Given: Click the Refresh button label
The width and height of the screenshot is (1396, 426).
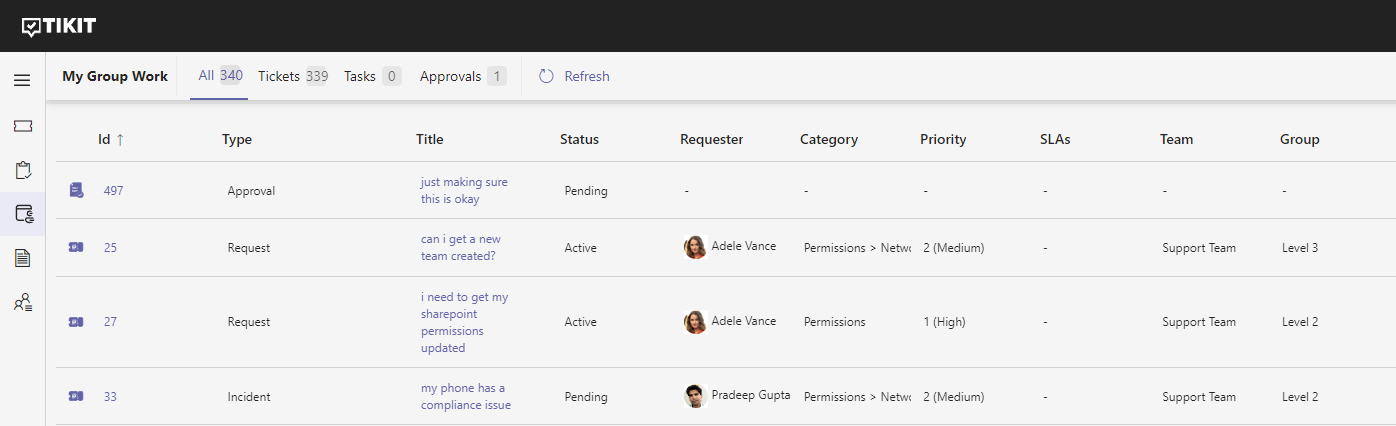Looking at the screenshot, I should tap(587, 76).
